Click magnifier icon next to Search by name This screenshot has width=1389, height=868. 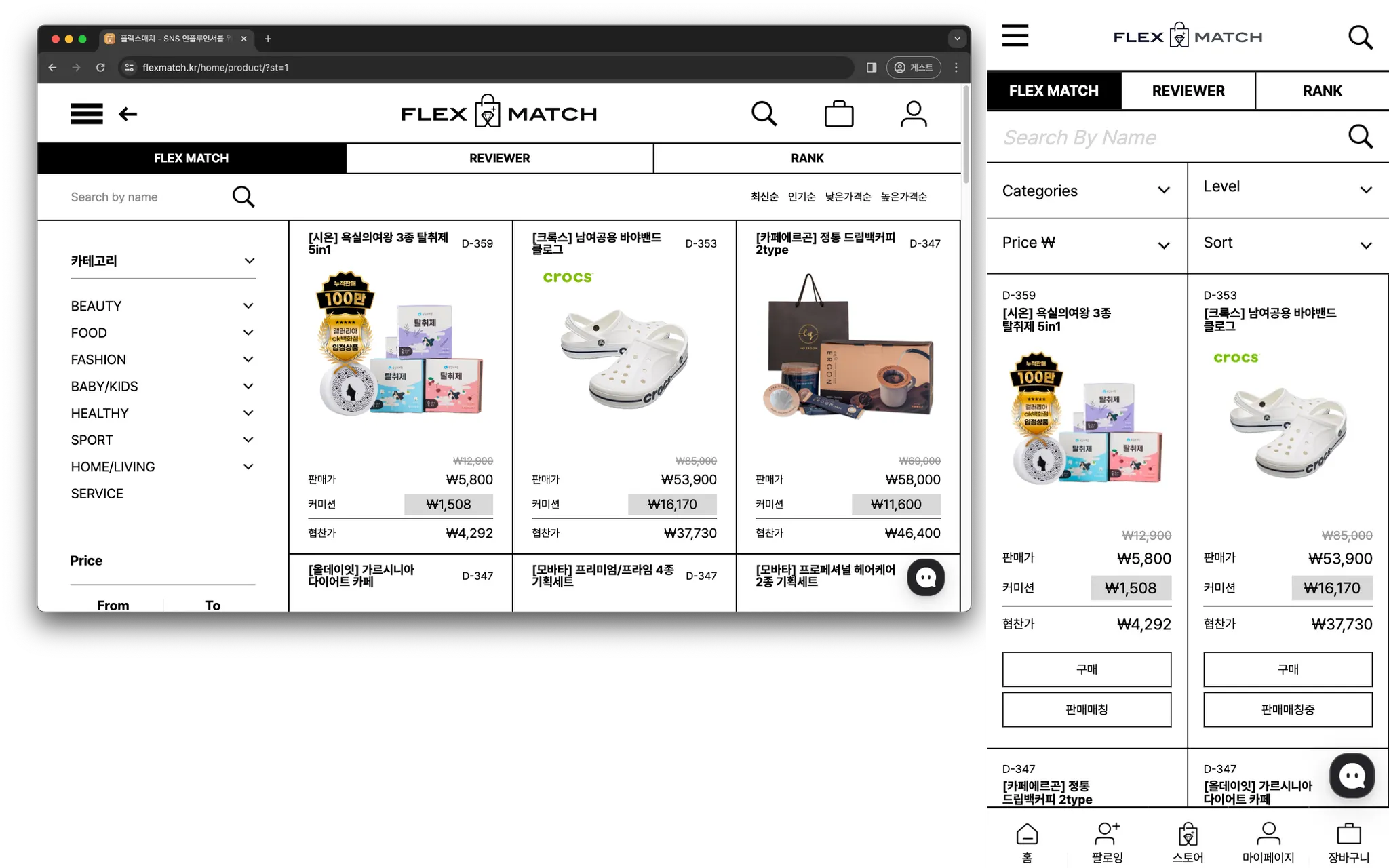pos(243,197)
